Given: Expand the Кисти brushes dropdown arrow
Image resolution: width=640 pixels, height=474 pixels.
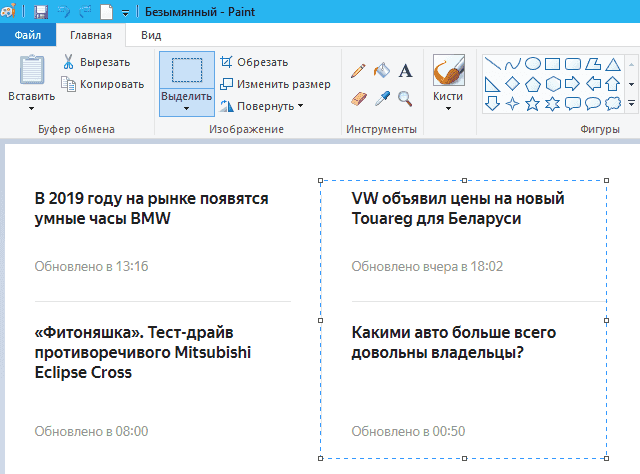Looking at the screenshot, I should point(448,109).
